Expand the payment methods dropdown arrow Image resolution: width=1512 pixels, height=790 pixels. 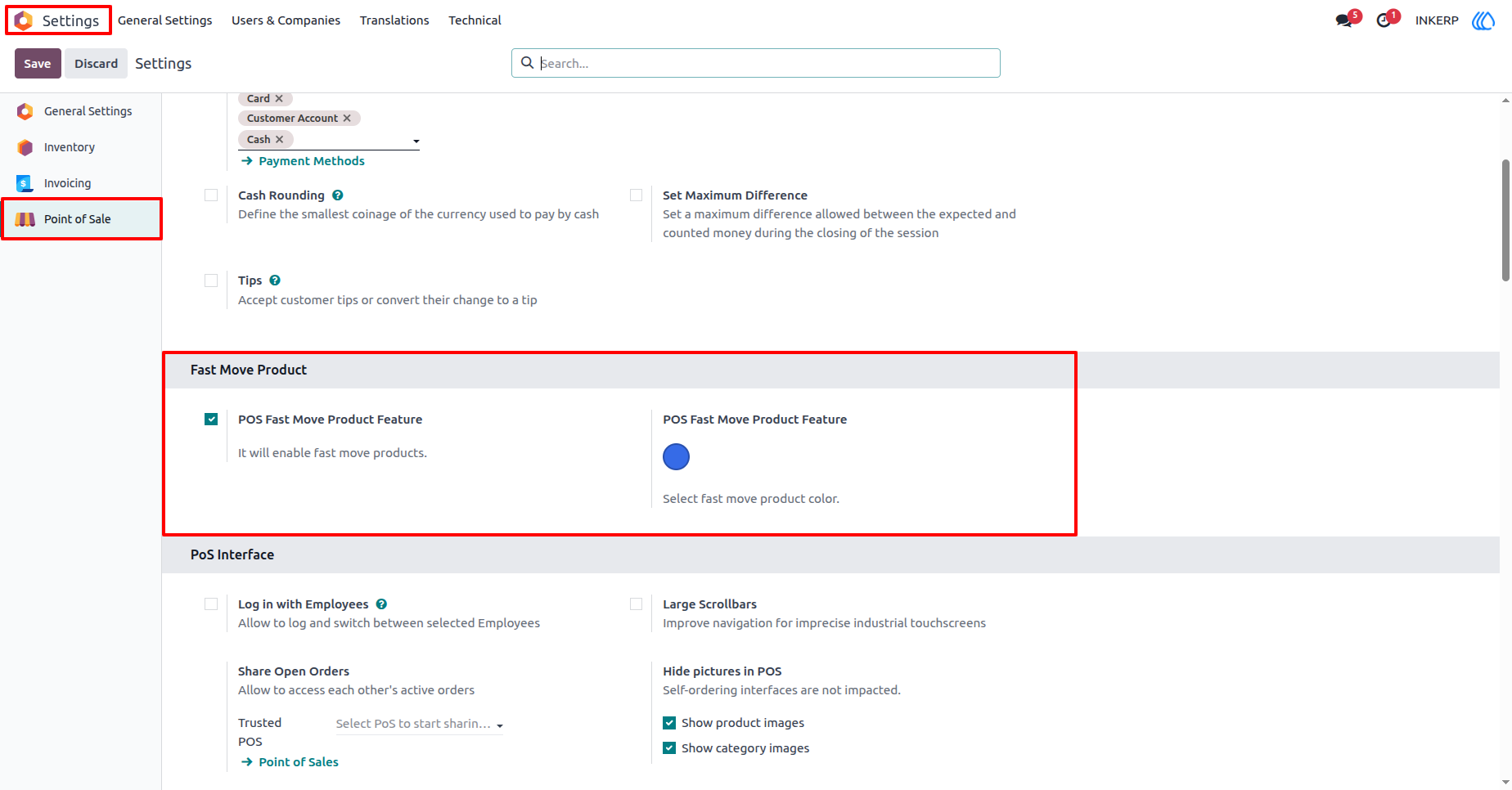tap(416, 141)
